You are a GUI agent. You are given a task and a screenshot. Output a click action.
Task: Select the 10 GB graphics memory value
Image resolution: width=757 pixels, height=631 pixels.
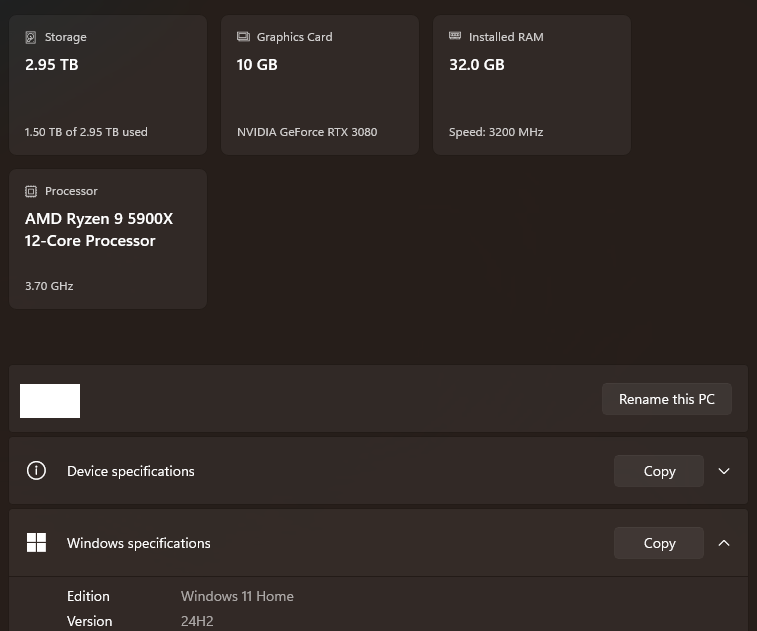257,65
